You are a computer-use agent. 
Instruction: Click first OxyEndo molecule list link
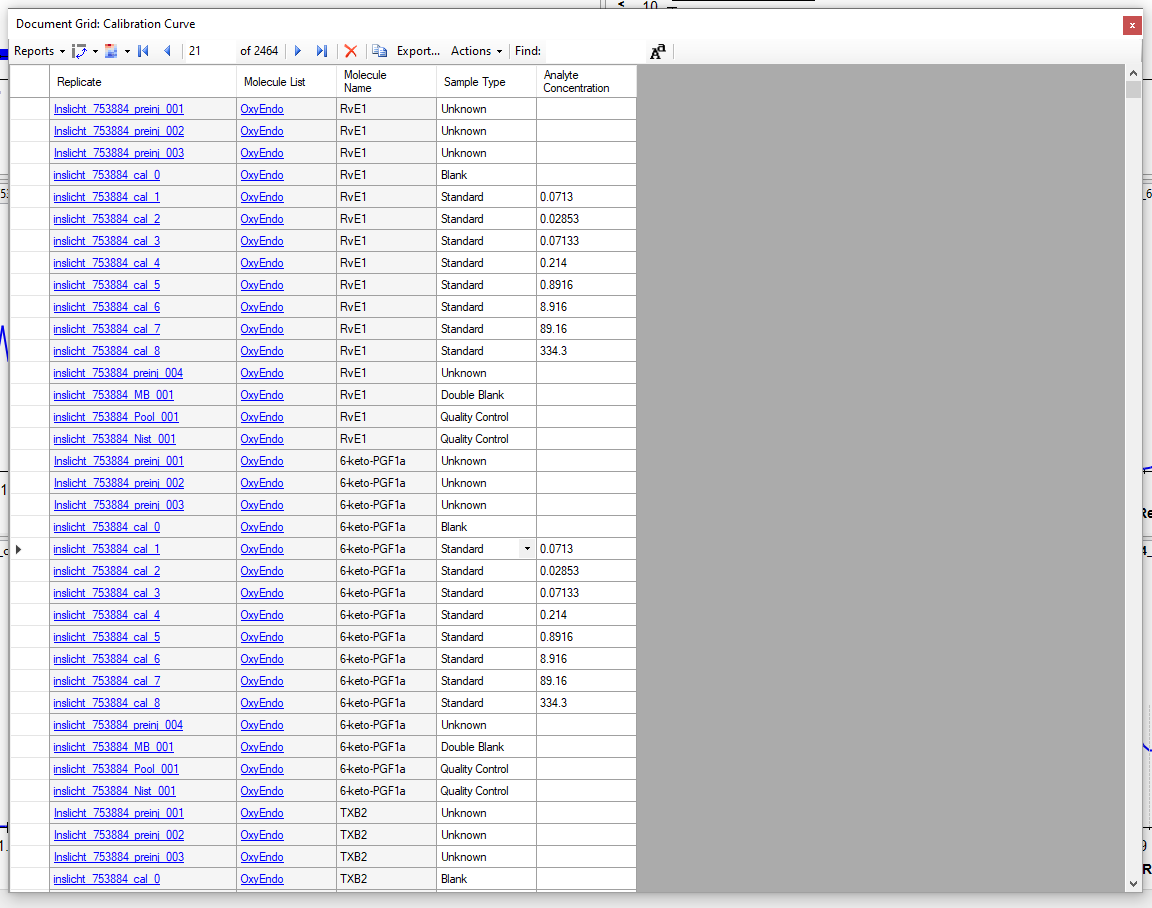tap(262, 109)
